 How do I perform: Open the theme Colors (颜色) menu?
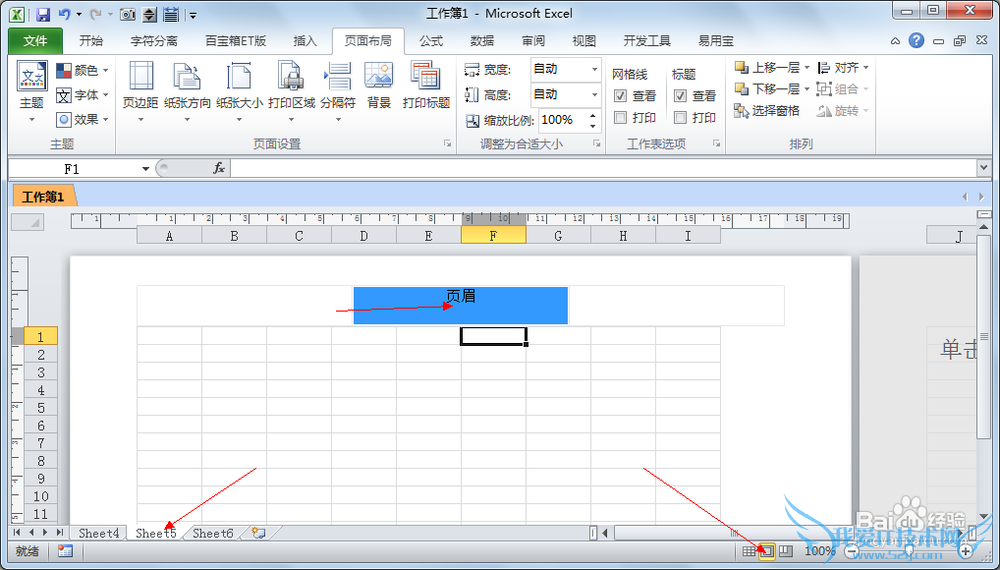(82, 70)
